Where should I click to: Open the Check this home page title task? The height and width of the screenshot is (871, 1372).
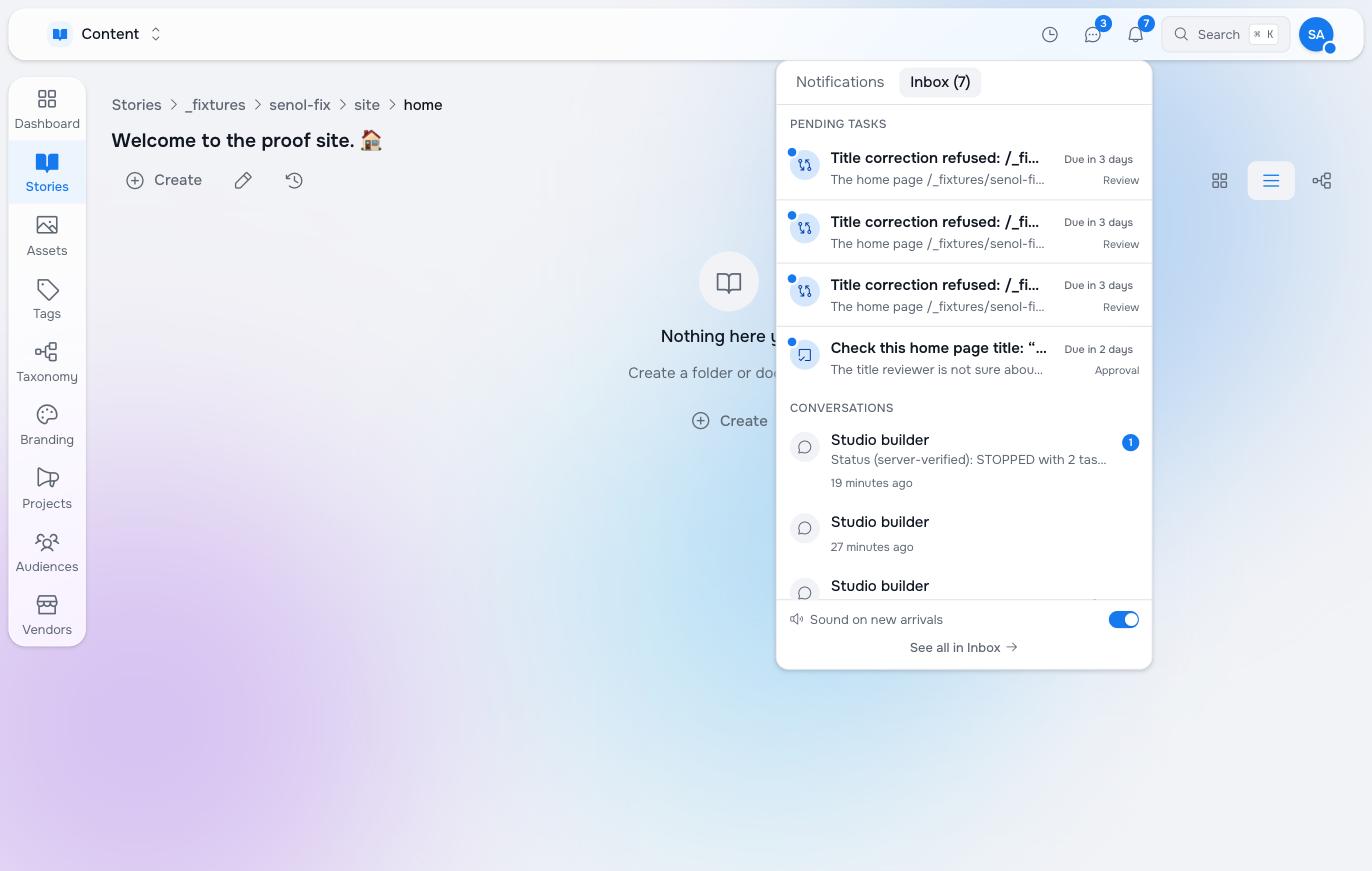[964, 359]
